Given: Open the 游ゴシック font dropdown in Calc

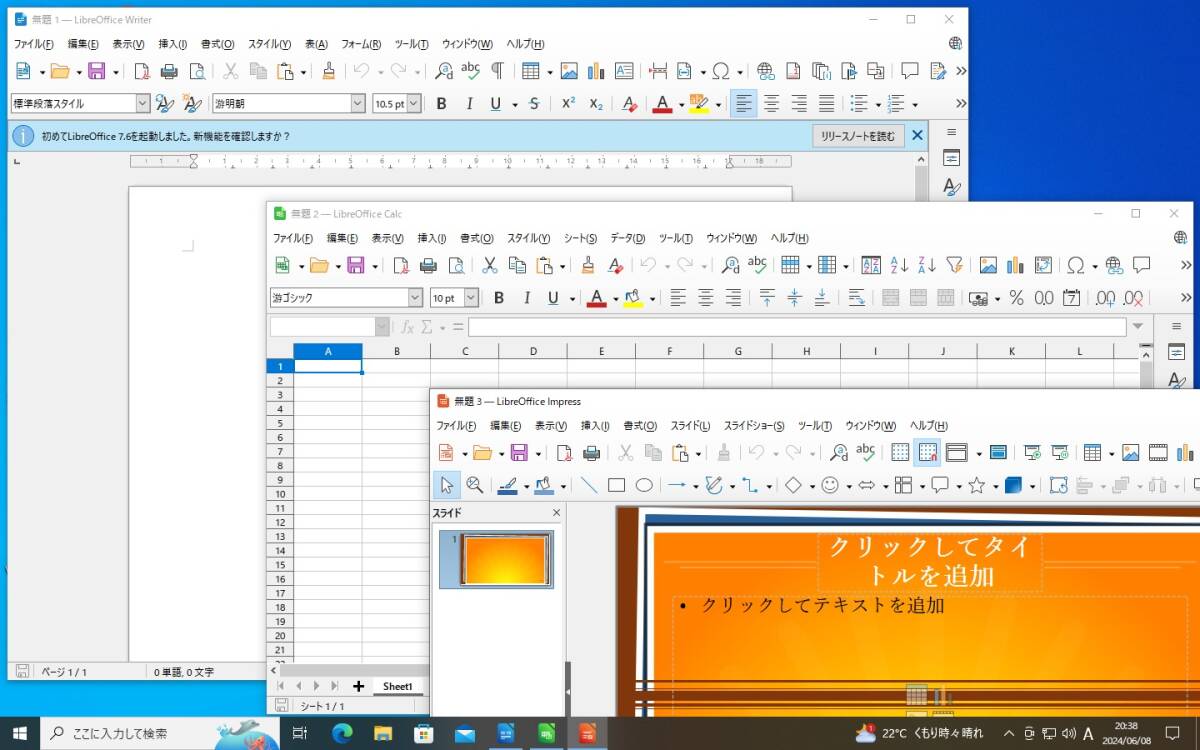Looking at the screenshot, I should click(415, 297).
